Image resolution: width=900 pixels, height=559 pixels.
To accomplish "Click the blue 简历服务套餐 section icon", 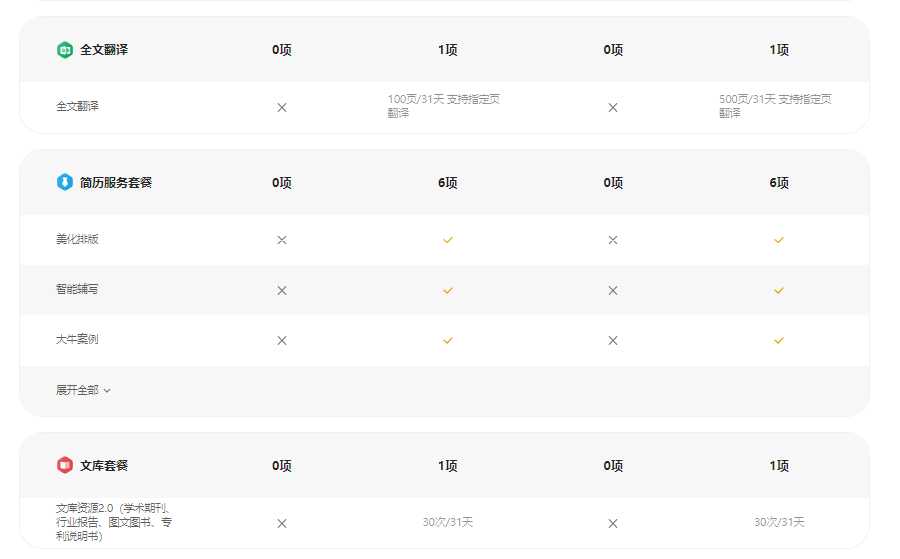I will click(65, 182).
